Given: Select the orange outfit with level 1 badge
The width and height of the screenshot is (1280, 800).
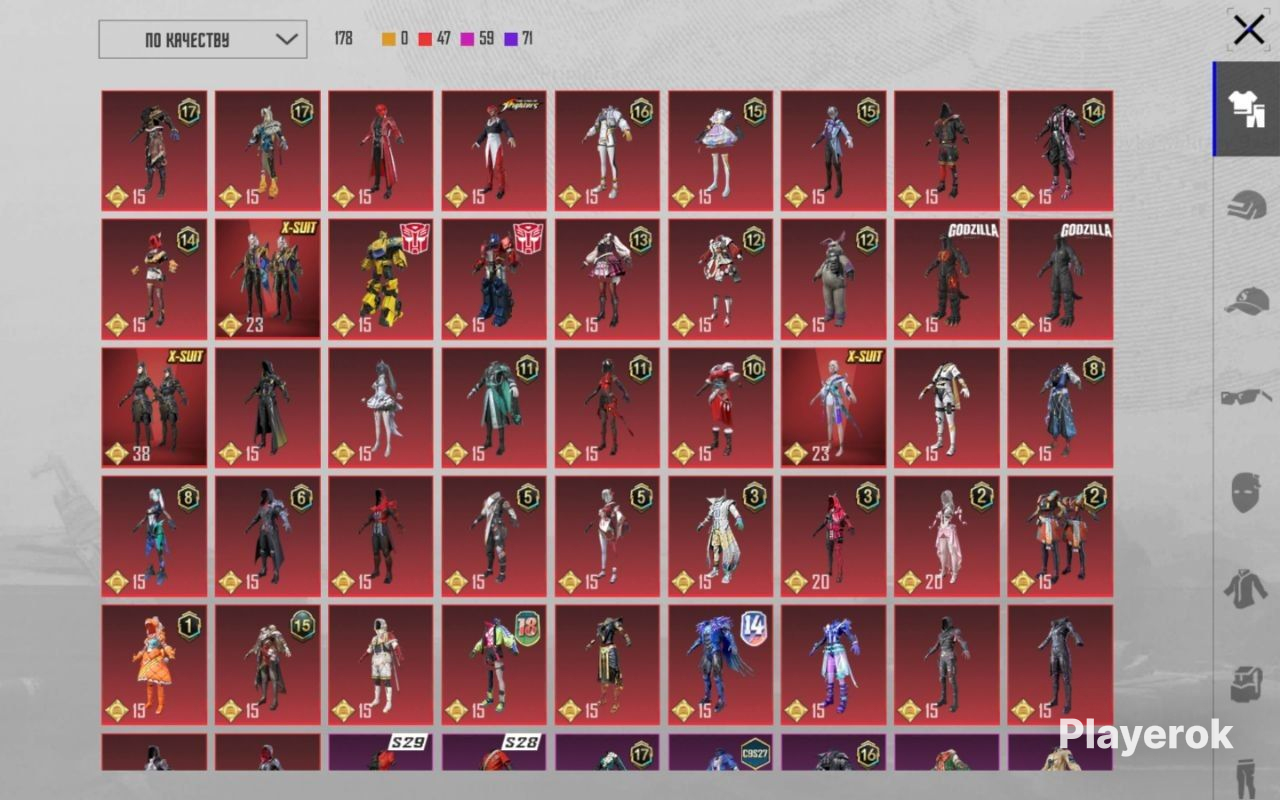Looking at the screenshot, I should [154, 664].
